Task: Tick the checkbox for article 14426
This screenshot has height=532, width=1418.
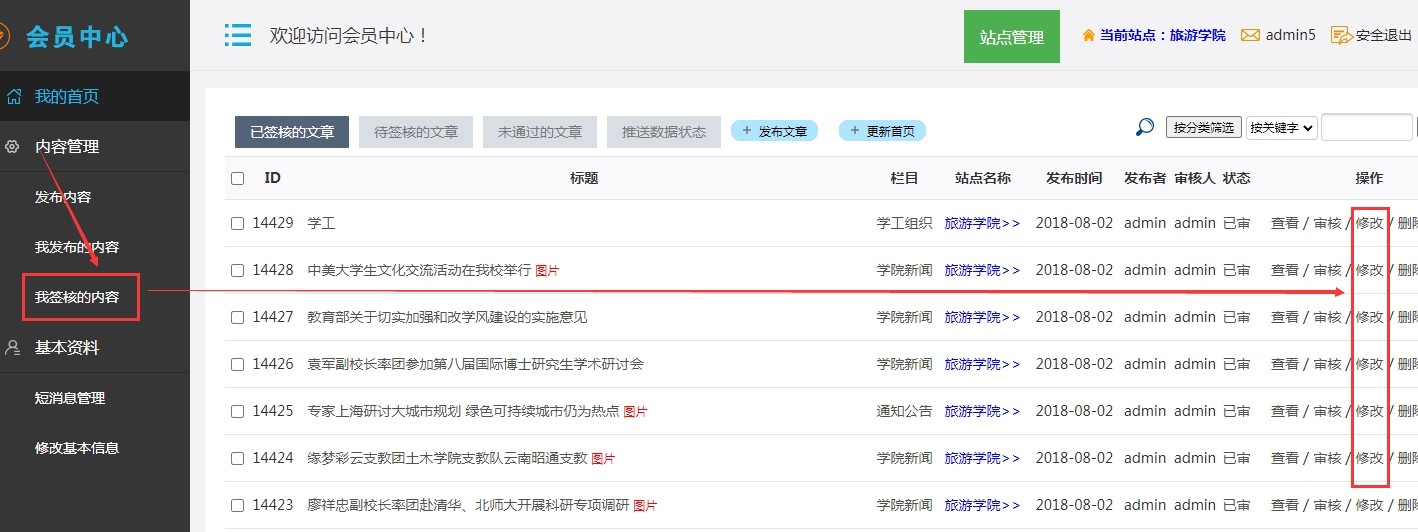Action: pos(237,365)
